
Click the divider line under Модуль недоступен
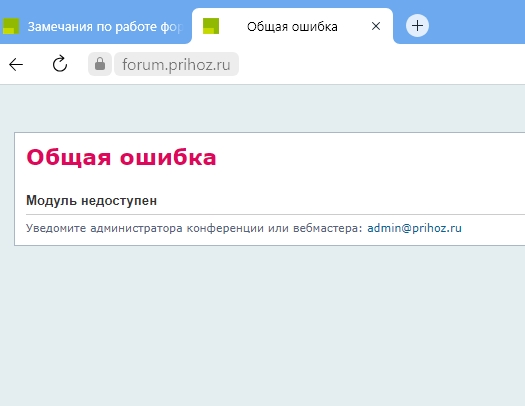point(275,214)
